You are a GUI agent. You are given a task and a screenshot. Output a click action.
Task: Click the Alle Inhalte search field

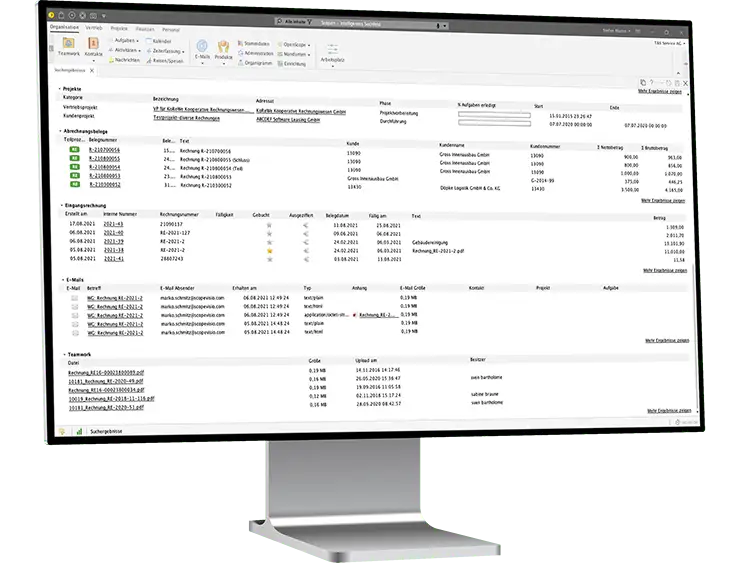pyautogui.click(x=361, y=23)
